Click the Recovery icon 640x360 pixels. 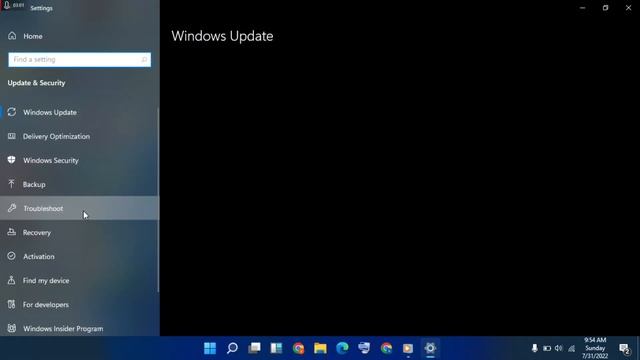(11, 232)
